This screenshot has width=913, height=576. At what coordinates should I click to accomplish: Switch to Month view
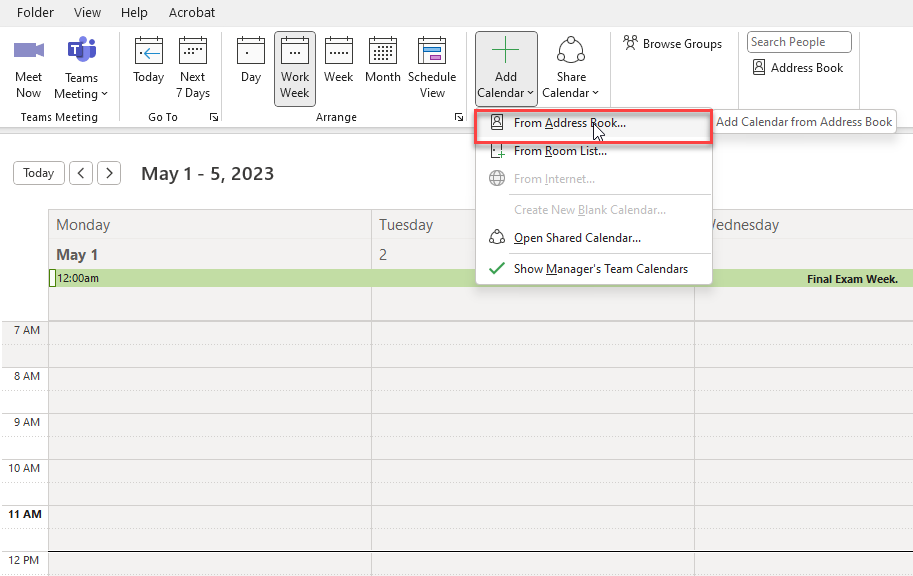coord(382,67)
